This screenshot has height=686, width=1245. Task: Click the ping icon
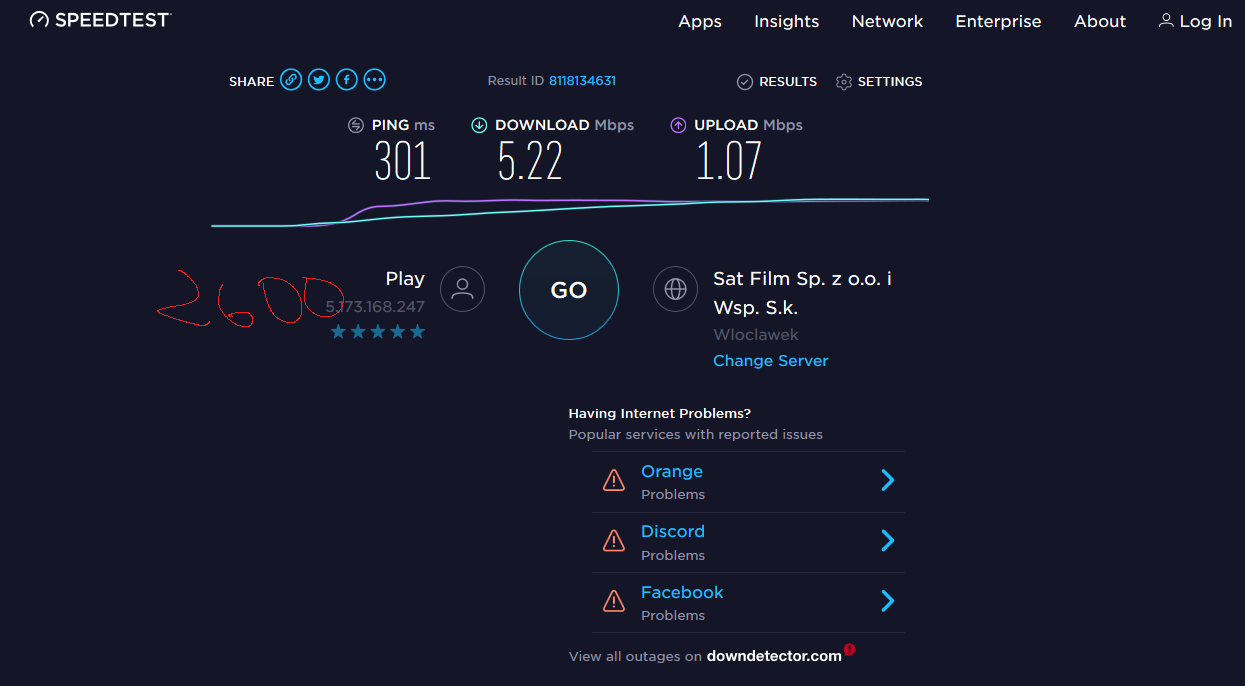coord(356,125)
